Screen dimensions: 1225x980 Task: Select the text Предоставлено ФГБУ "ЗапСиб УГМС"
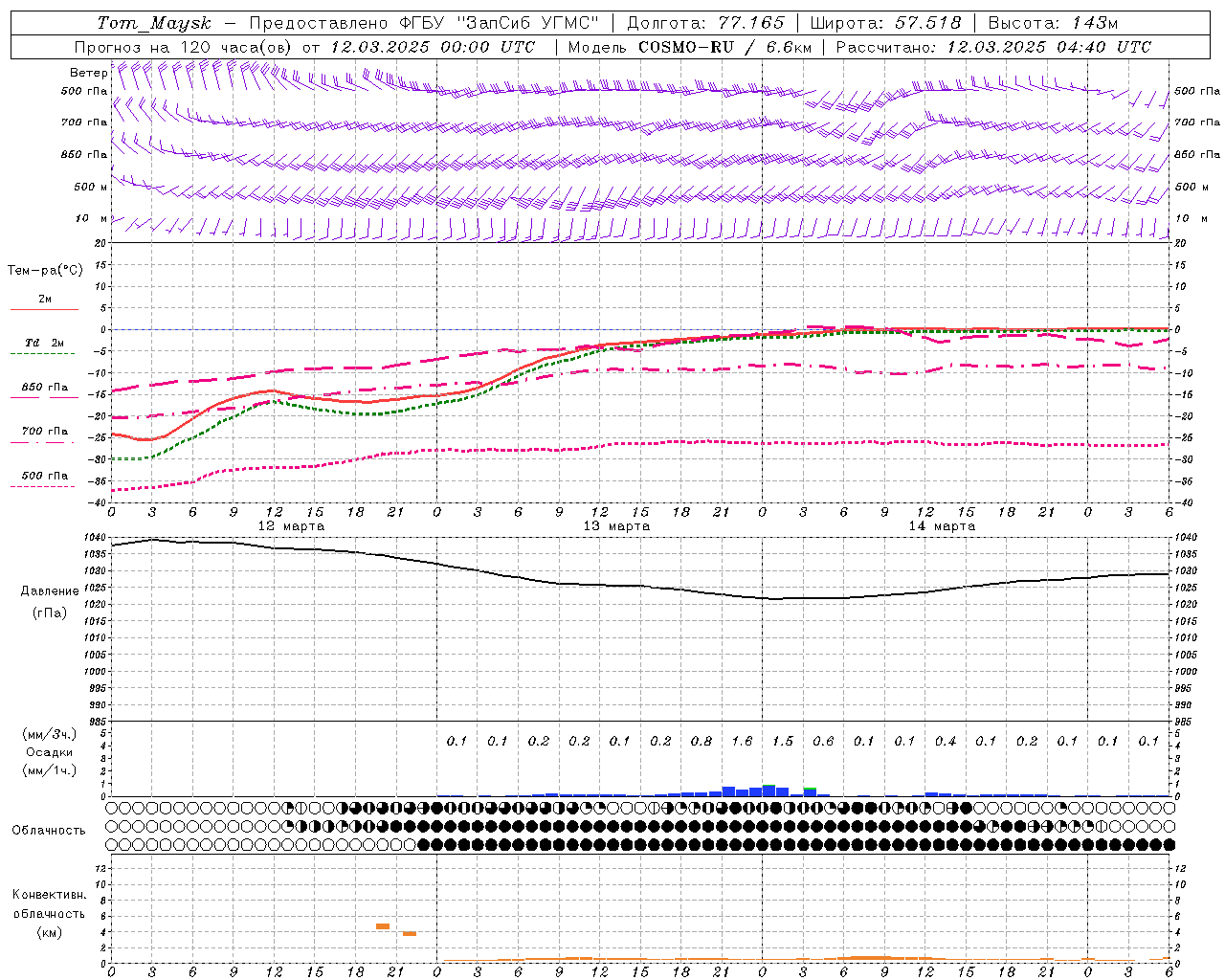coord(424,23)
